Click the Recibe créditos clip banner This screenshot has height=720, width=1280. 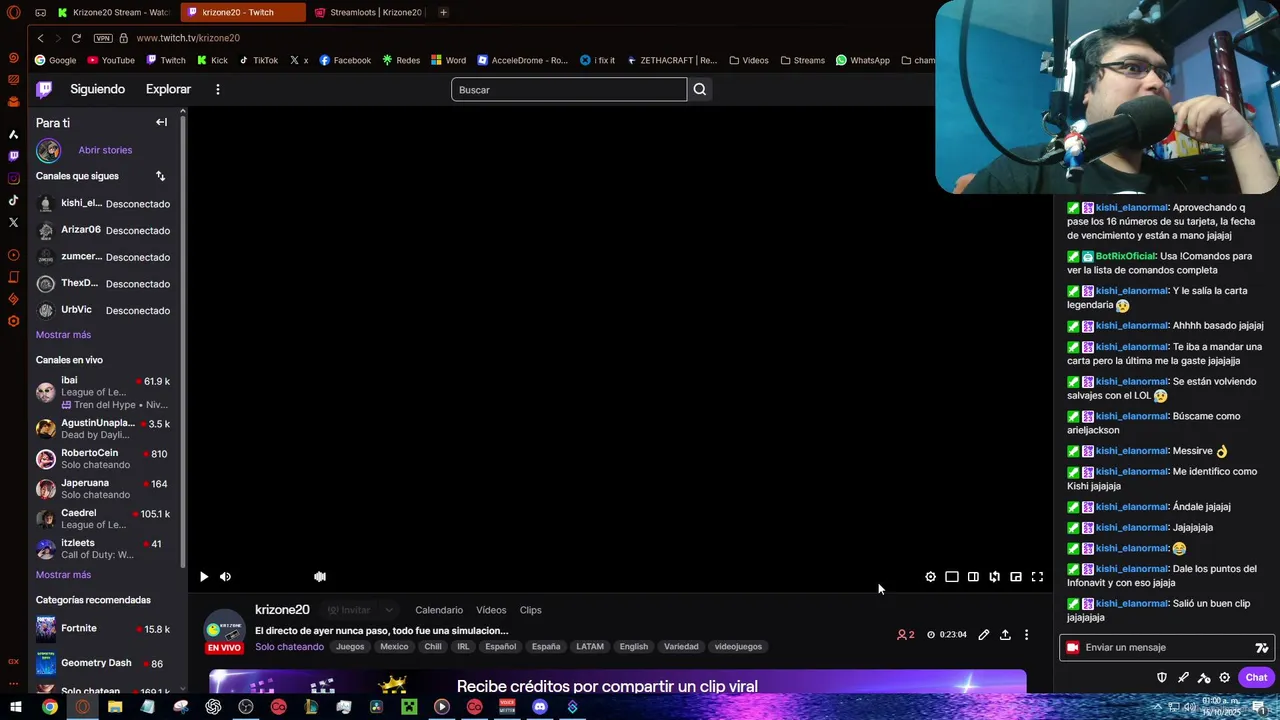617,682
